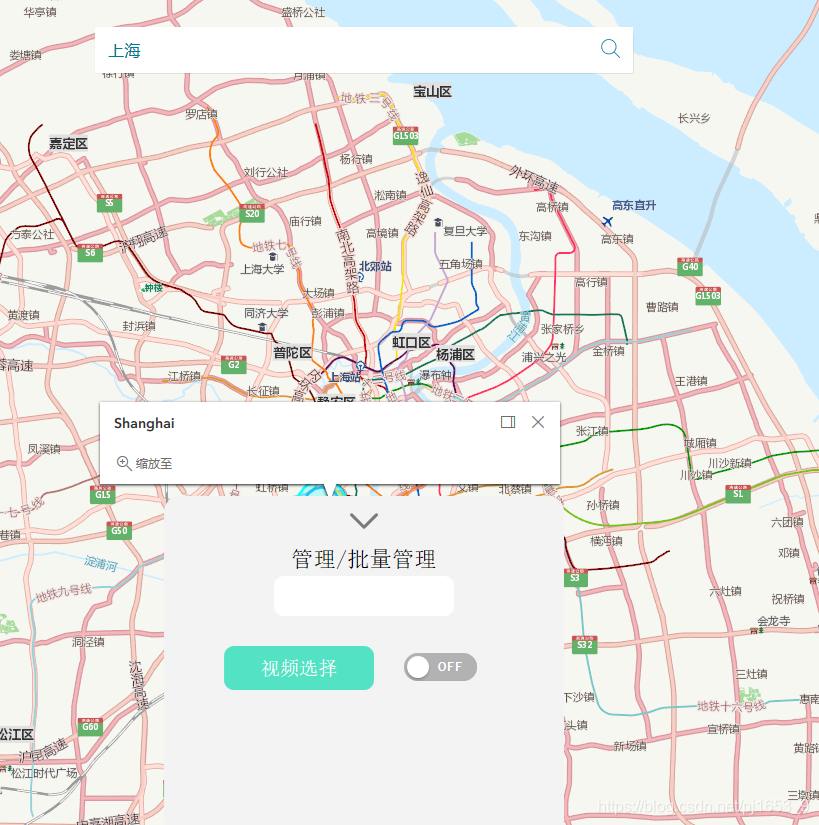Click the G15 highway shield
819x825 pixels.
pyautogui.click(x=103, y=495)
